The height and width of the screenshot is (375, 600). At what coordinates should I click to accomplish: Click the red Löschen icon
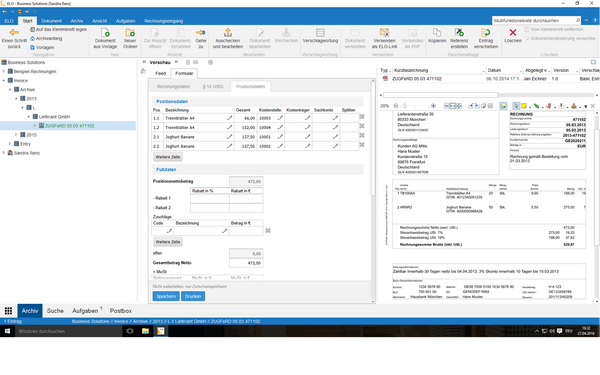tap(513, 32)
